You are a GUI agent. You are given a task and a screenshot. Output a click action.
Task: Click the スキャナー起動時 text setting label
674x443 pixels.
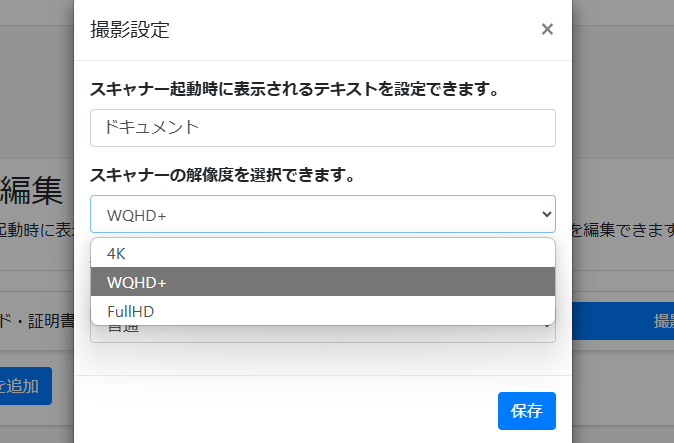point(294,89)
